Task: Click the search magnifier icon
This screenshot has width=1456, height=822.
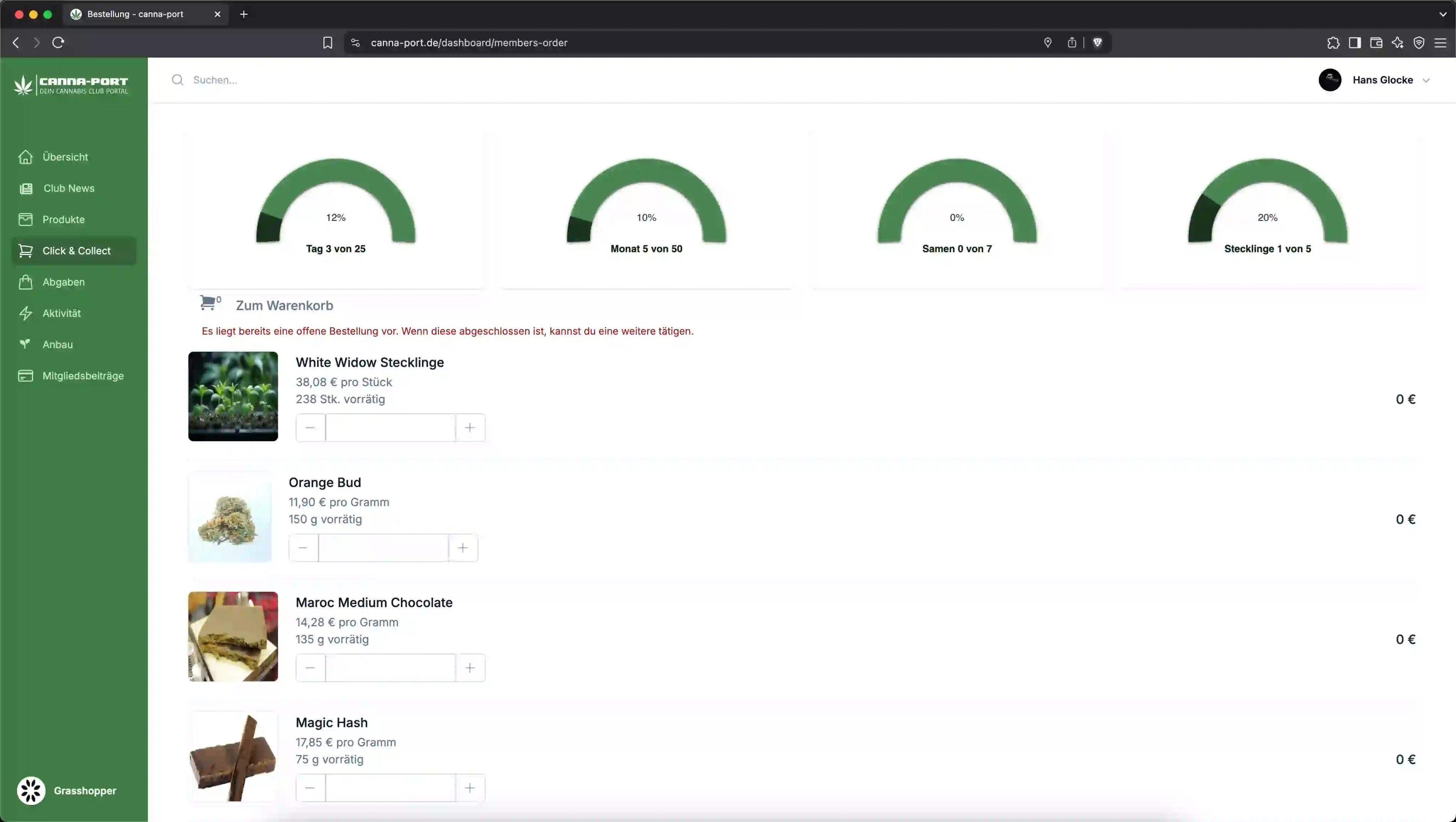Action: pyautogui.click(x=177, y=80)
